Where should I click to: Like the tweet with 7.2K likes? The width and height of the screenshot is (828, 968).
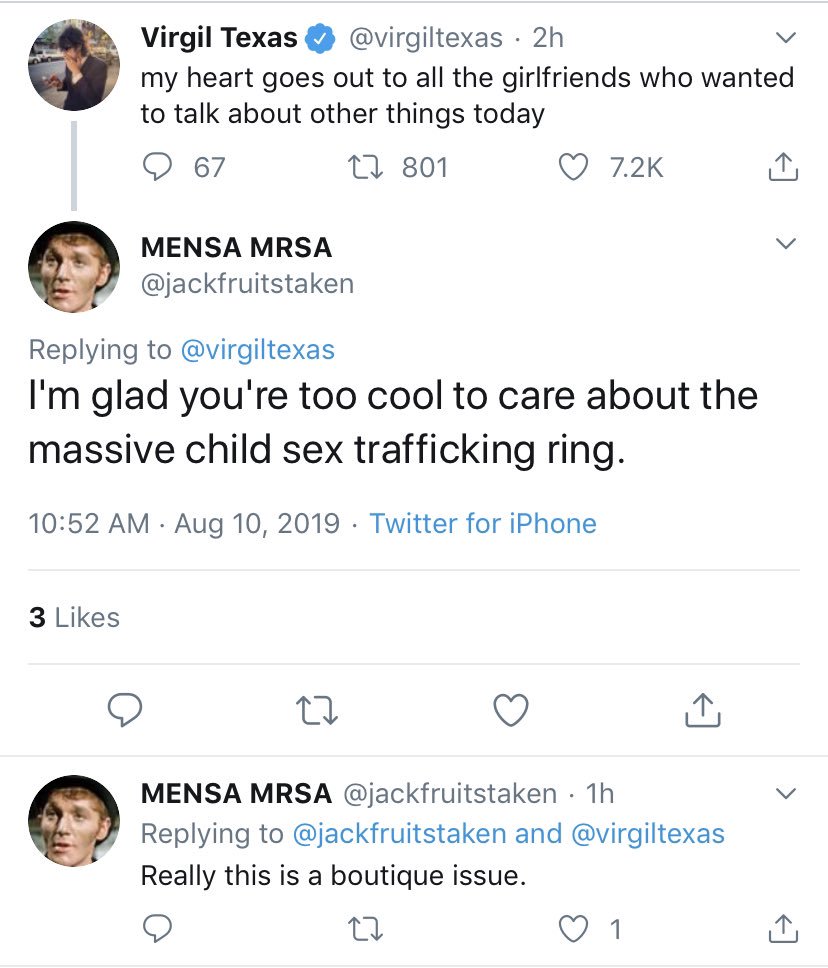pos(573,167)
